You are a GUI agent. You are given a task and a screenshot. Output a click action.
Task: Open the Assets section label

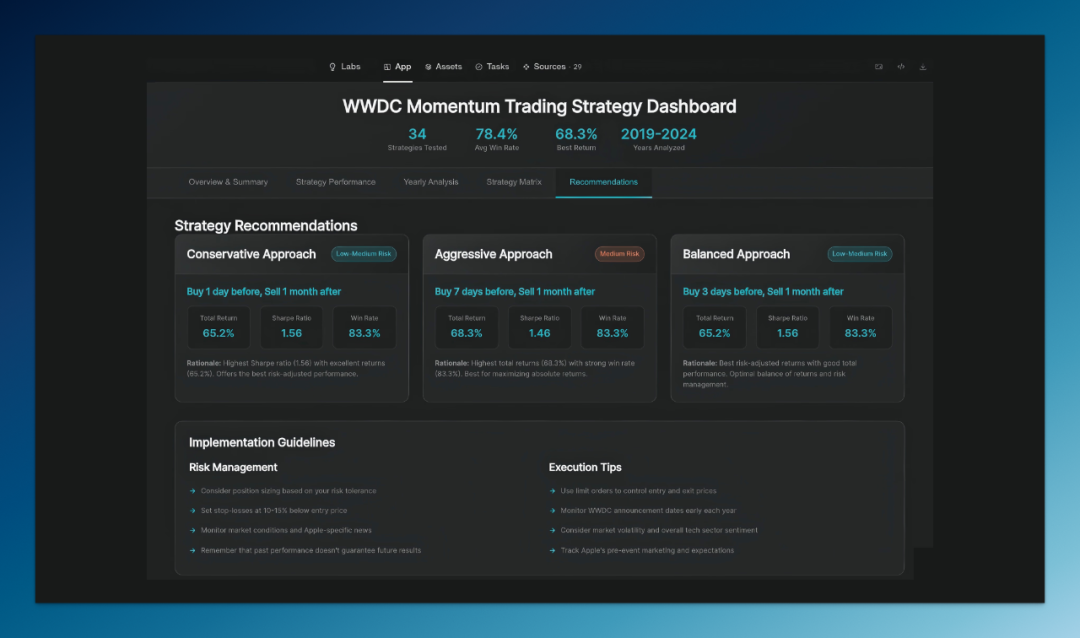(x=449, y=67)
